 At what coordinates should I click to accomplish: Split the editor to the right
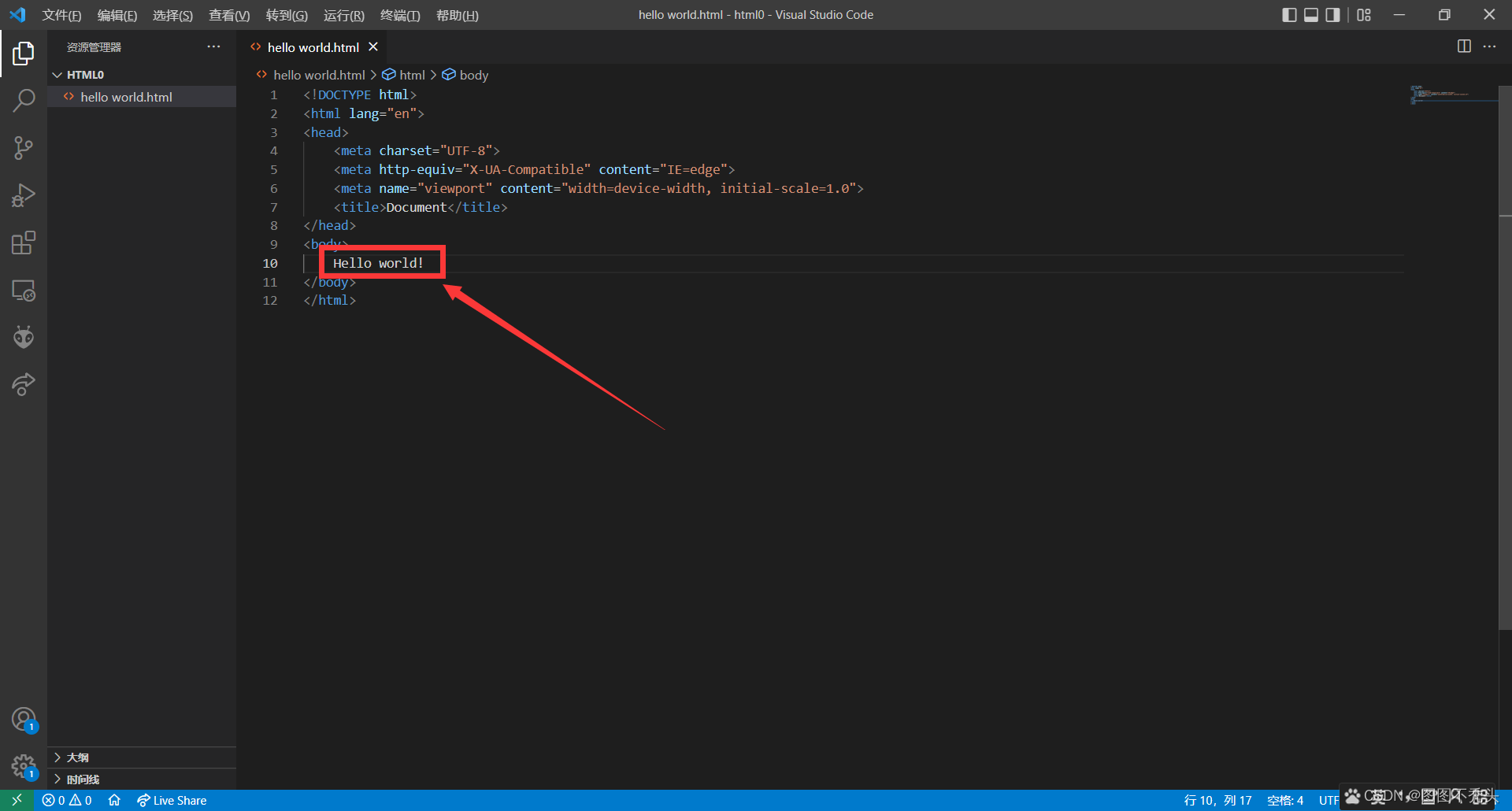point(1464,46)
